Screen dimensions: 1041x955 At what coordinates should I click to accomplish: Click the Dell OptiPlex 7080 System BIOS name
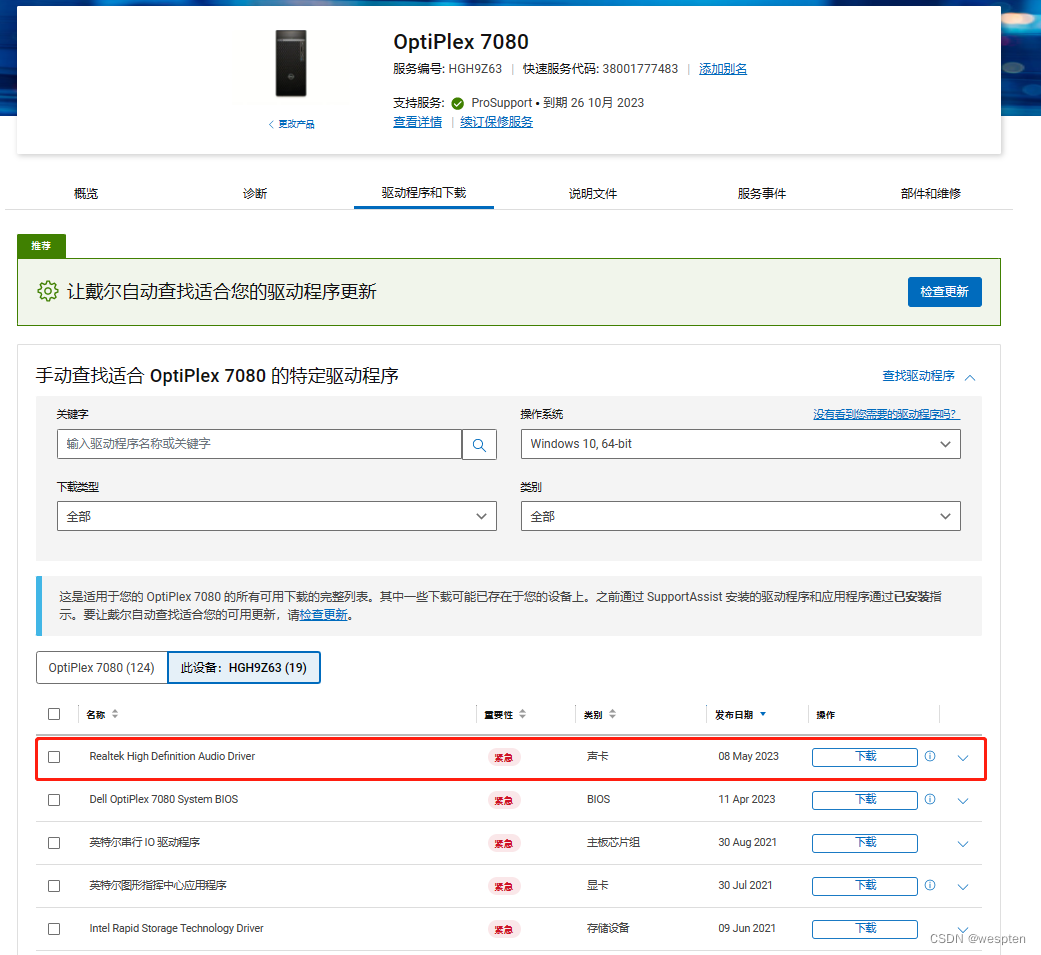coord(163,800)
